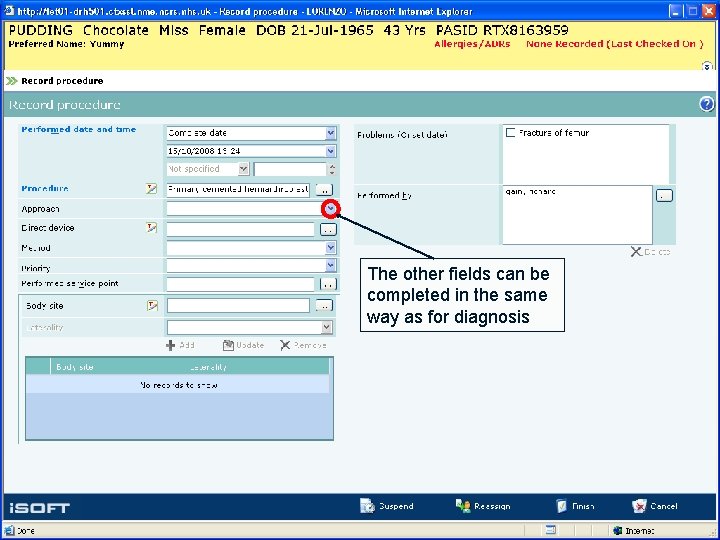
Task: Click the Performed by lookup button
Action: (664, 196)
